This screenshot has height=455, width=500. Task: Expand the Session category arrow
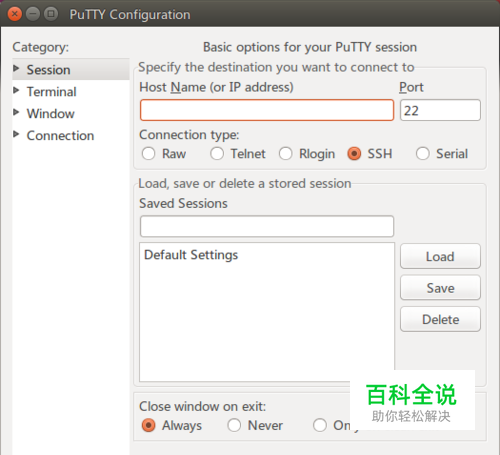16,68
